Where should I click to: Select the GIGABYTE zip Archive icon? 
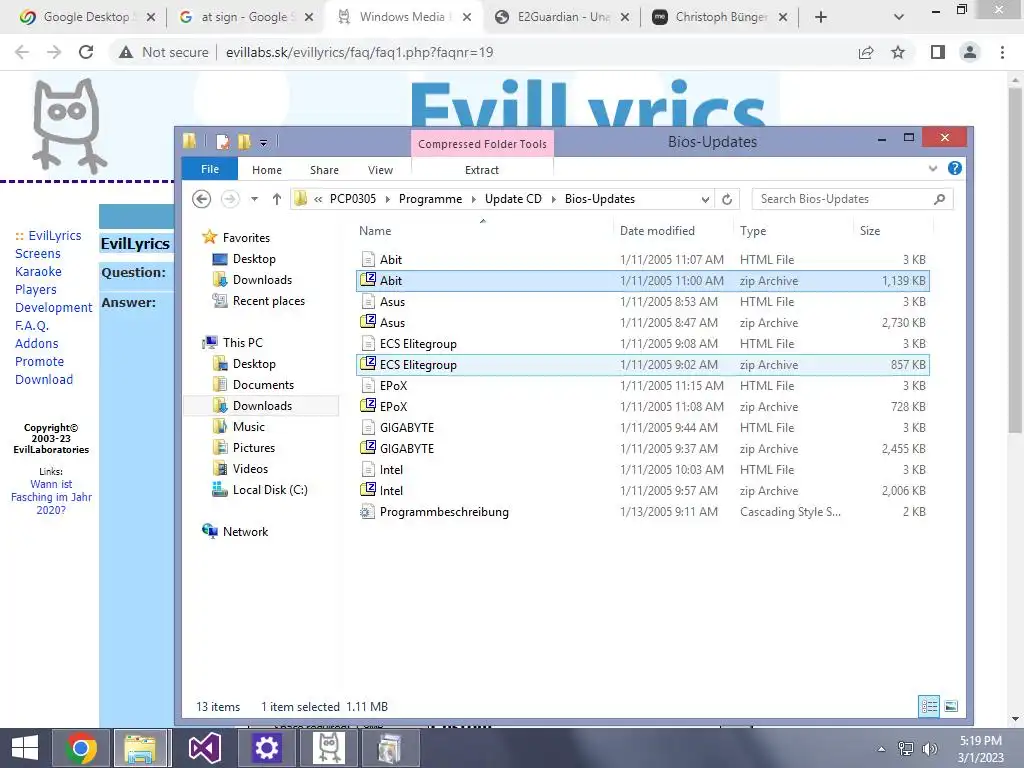(x=368, y=448)
